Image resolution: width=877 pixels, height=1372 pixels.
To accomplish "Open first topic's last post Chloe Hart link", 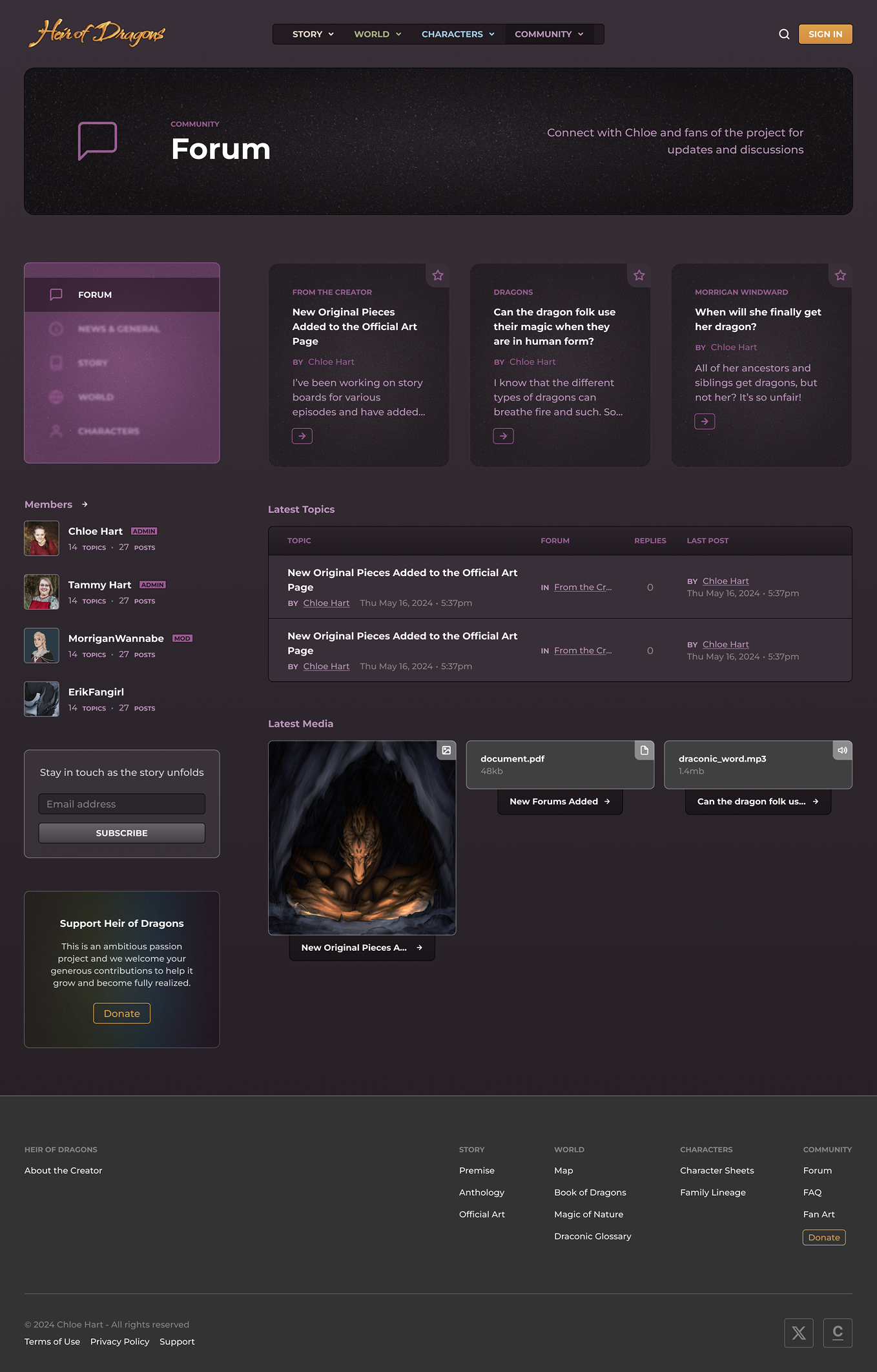I will 726,581.
